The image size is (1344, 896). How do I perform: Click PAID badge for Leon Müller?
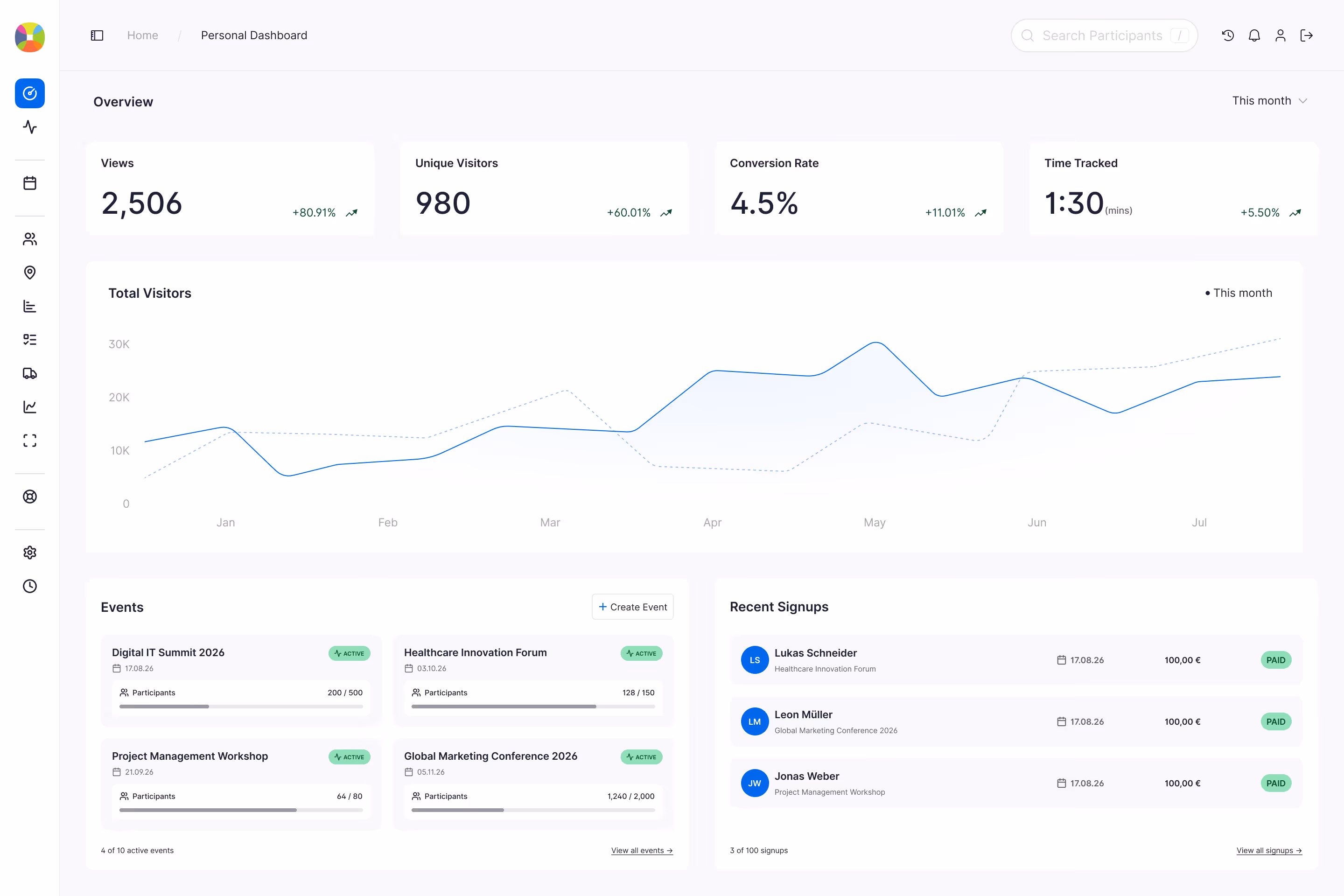point(1275,722)
